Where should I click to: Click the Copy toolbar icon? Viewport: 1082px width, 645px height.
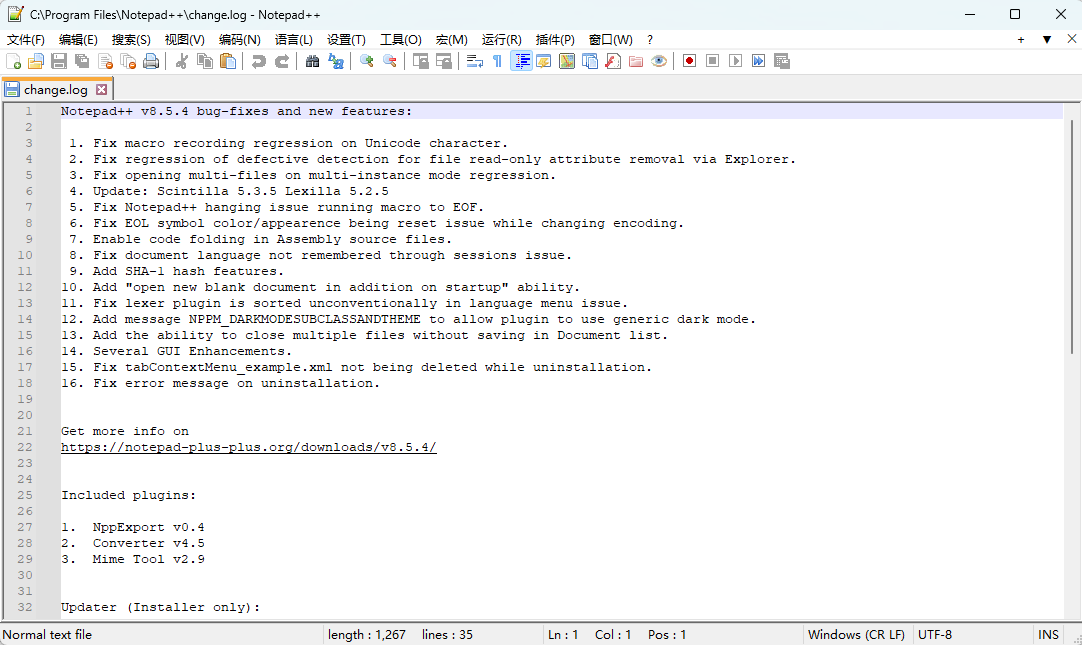point(205,61)
